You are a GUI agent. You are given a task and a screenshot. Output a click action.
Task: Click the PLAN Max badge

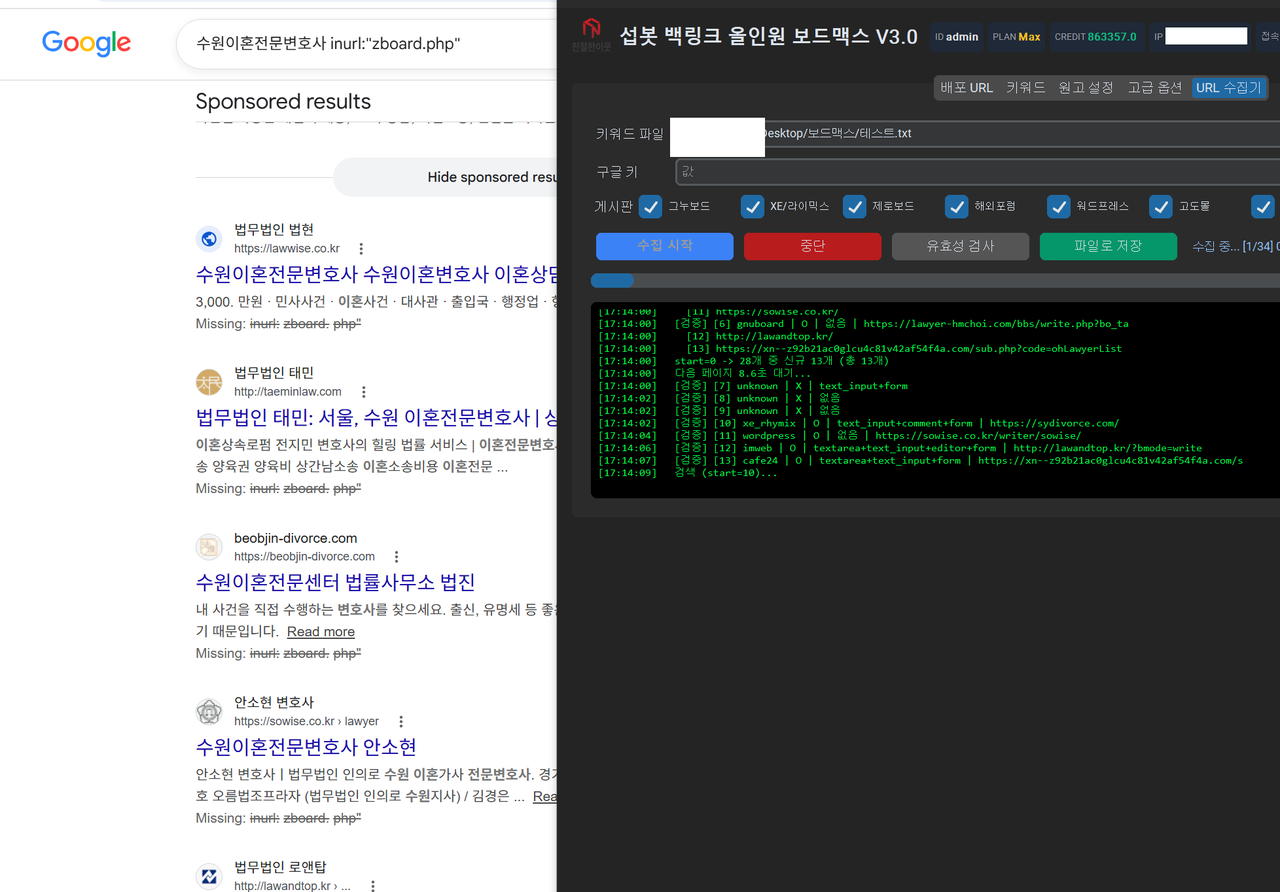click(x=1016, y=37)
